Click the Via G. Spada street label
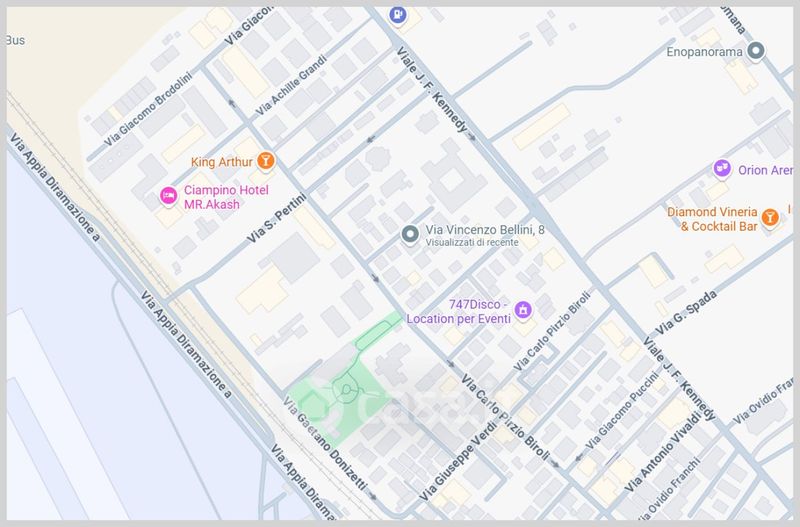800x527 pixels. 685,313
